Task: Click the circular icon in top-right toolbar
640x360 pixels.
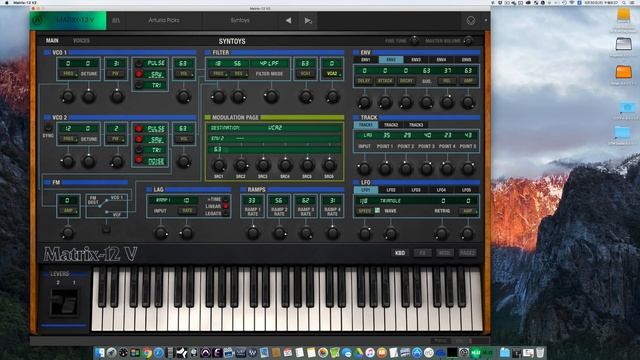Action: pyautogui.click(x=471, y=20)
